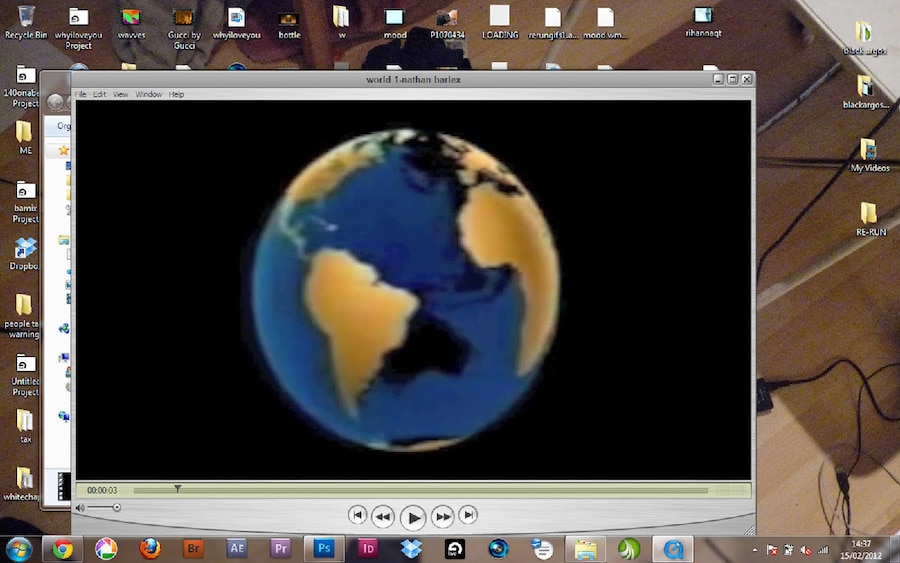Click the volume slider knob
Screen dimensions: 900x563
point(116,508)
